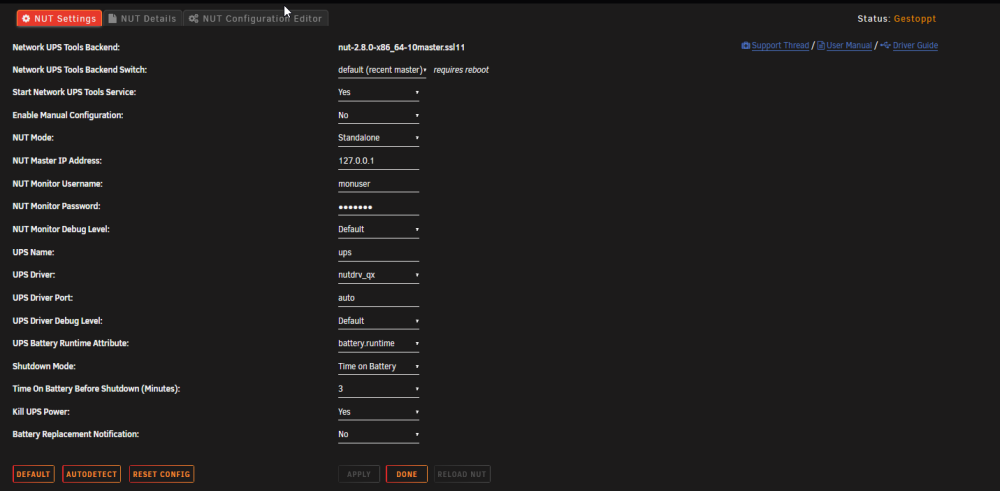1000x491 pixels.
Task: Open the NUT Settings tab
Action: pos(59,18)
